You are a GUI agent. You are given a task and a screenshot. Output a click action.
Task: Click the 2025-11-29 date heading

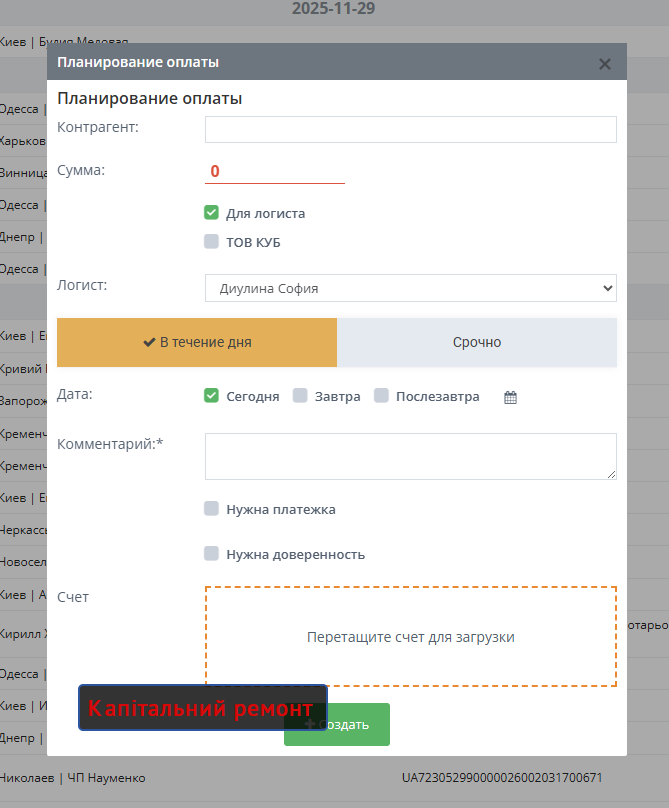coord(333,8)
